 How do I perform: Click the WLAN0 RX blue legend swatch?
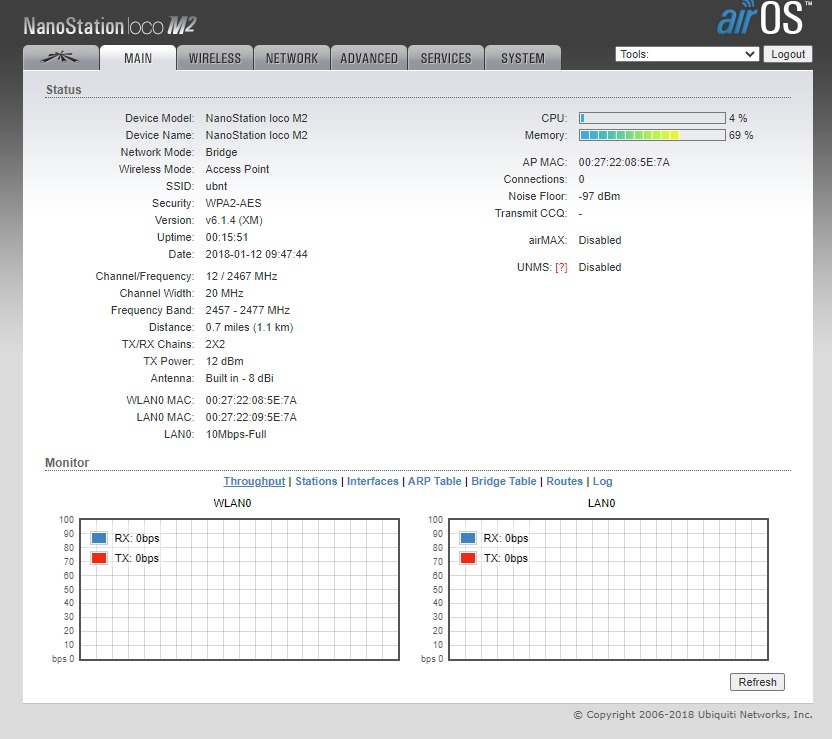click(x=99, y=538)
